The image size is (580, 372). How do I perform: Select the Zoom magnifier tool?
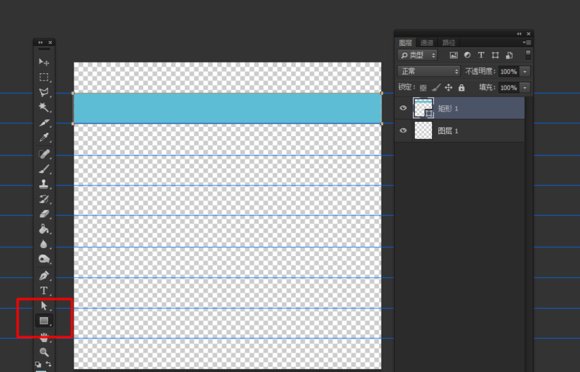click(44, 352)
